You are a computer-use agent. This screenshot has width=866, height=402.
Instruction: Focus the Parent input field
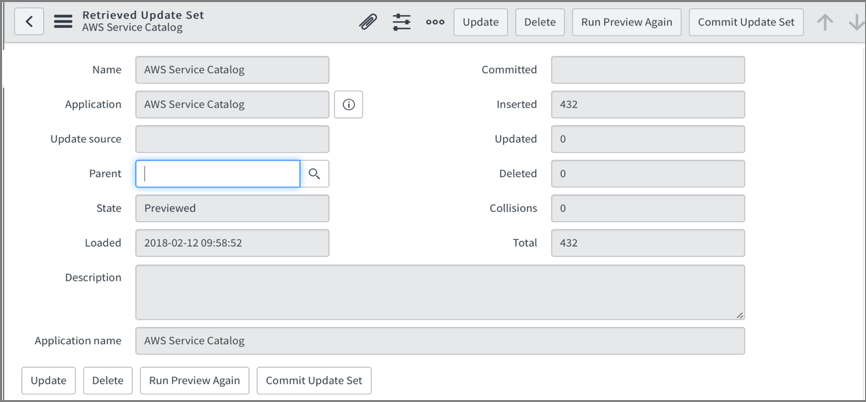click(218, 174)
